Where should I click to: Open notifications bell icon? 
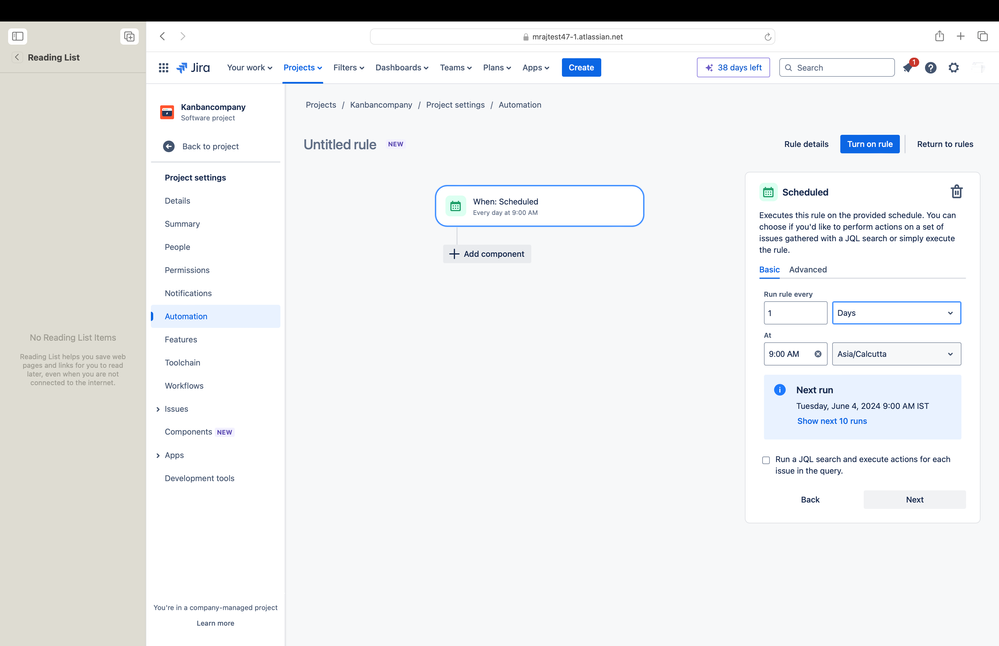point(908,68)
